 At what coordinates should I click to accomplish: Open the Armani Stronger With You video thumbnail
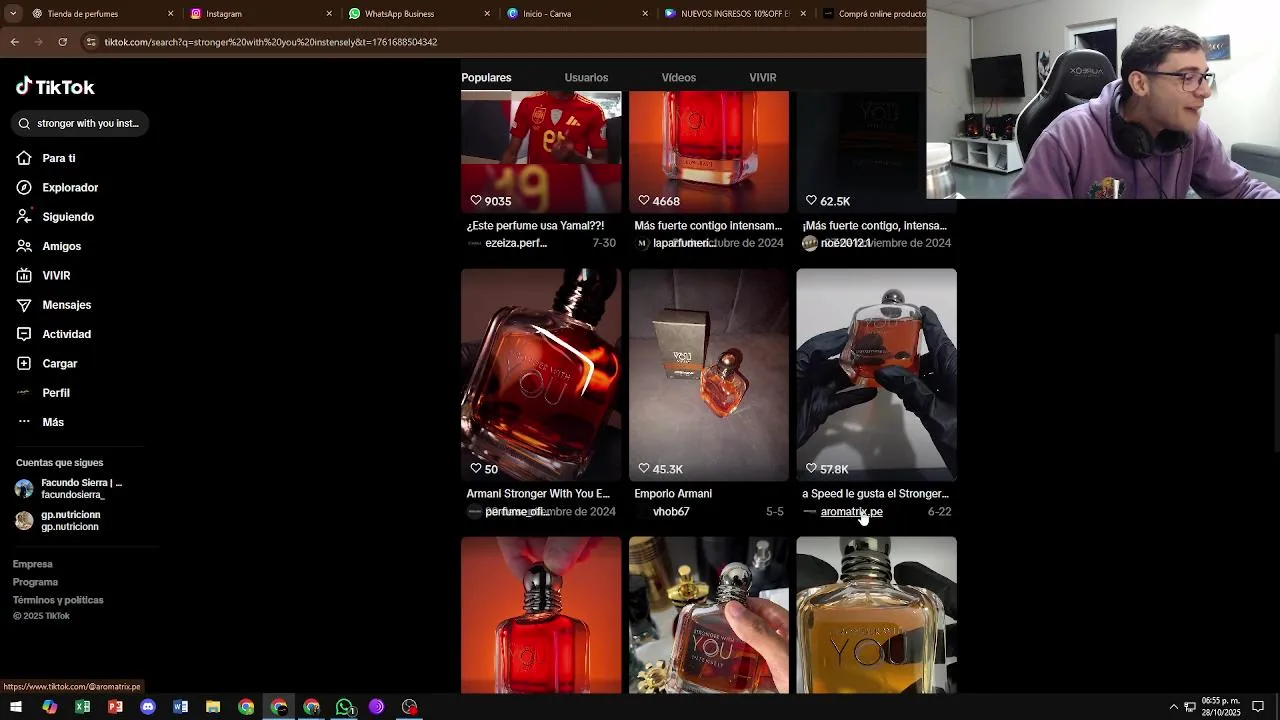(541, 374)
